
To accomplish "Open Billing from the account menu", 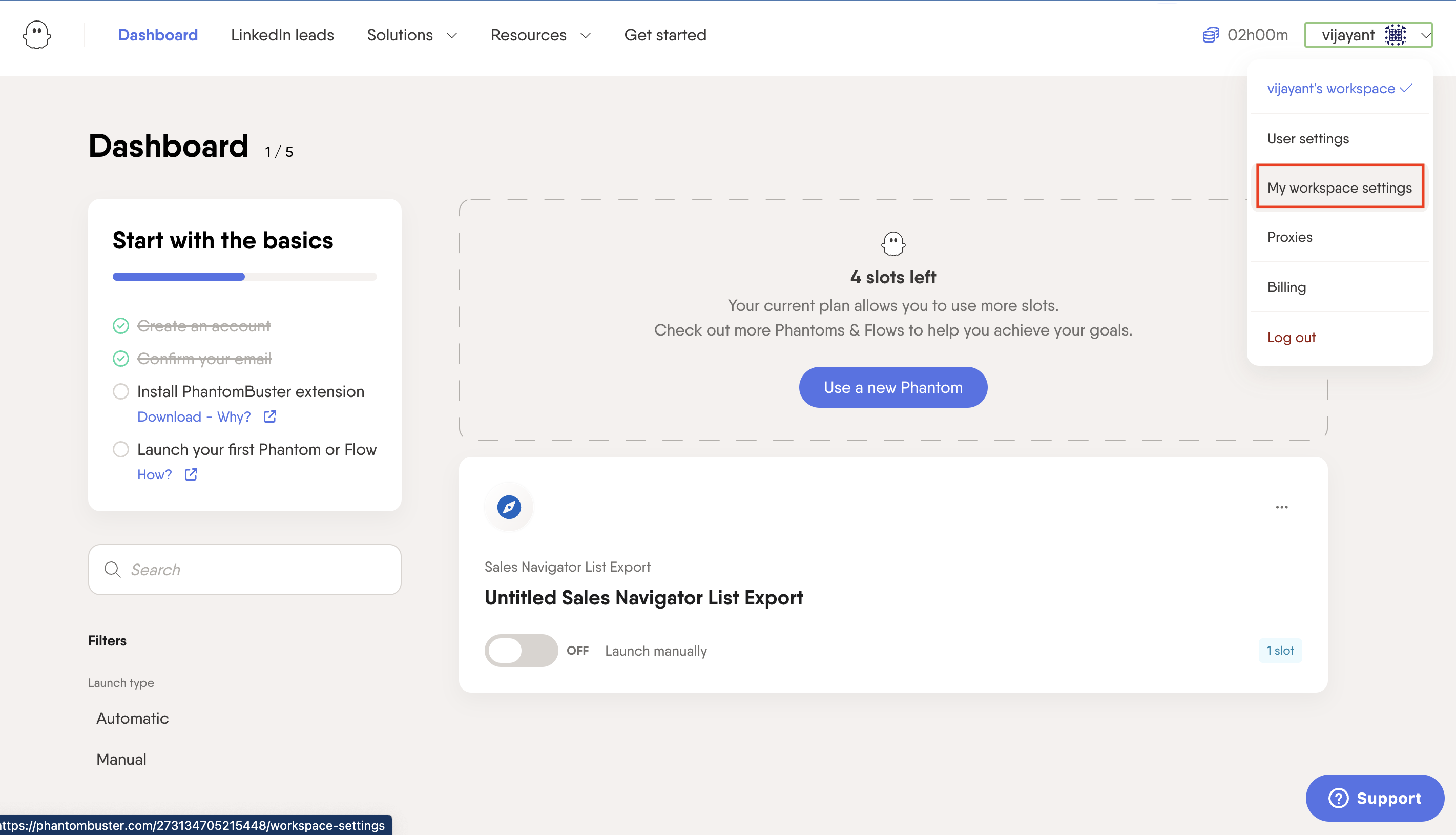I will (1286, 287).
